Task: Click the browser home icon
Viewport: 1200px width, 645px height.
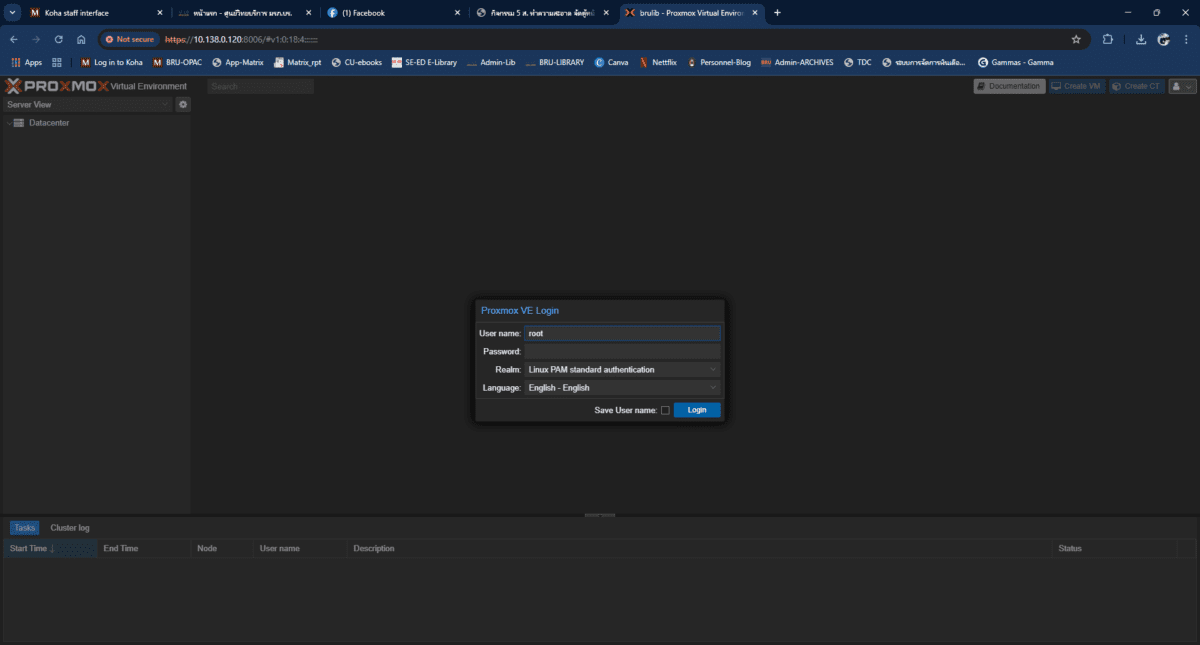Action: coord(81,39)
